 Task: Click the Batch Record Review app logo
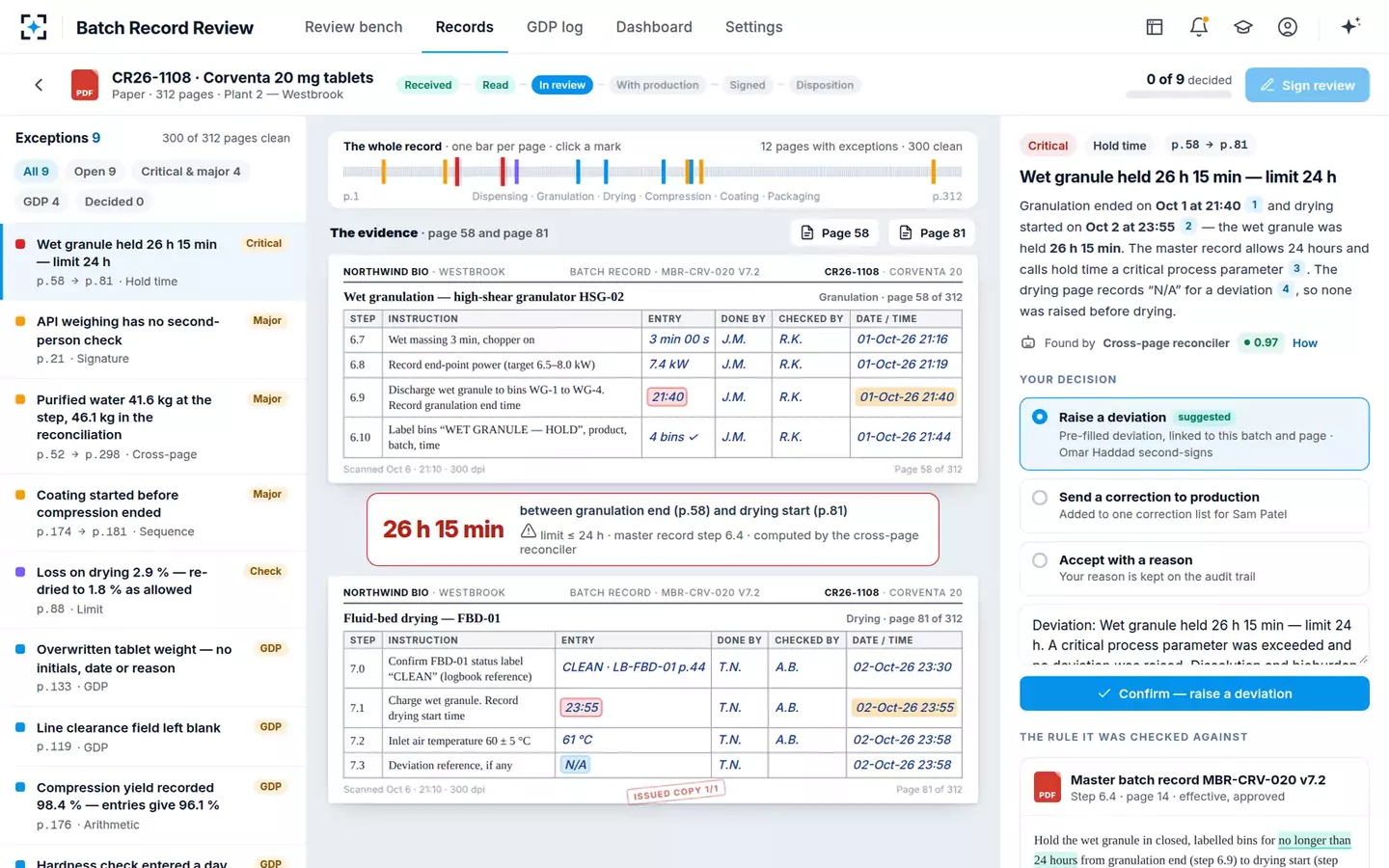pyautogui.click(x=34, y=27)
